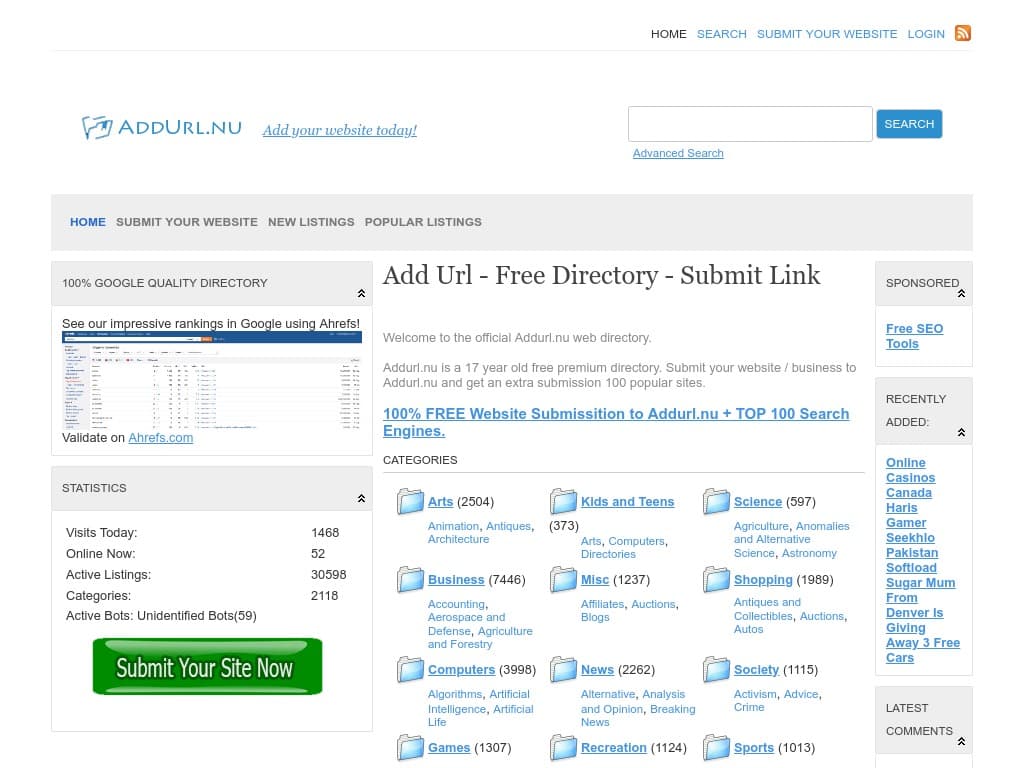The height and width of the screenshot is (768, 1024).
Task: Collapse the Sponsored panel
Action: pos(961,294)
